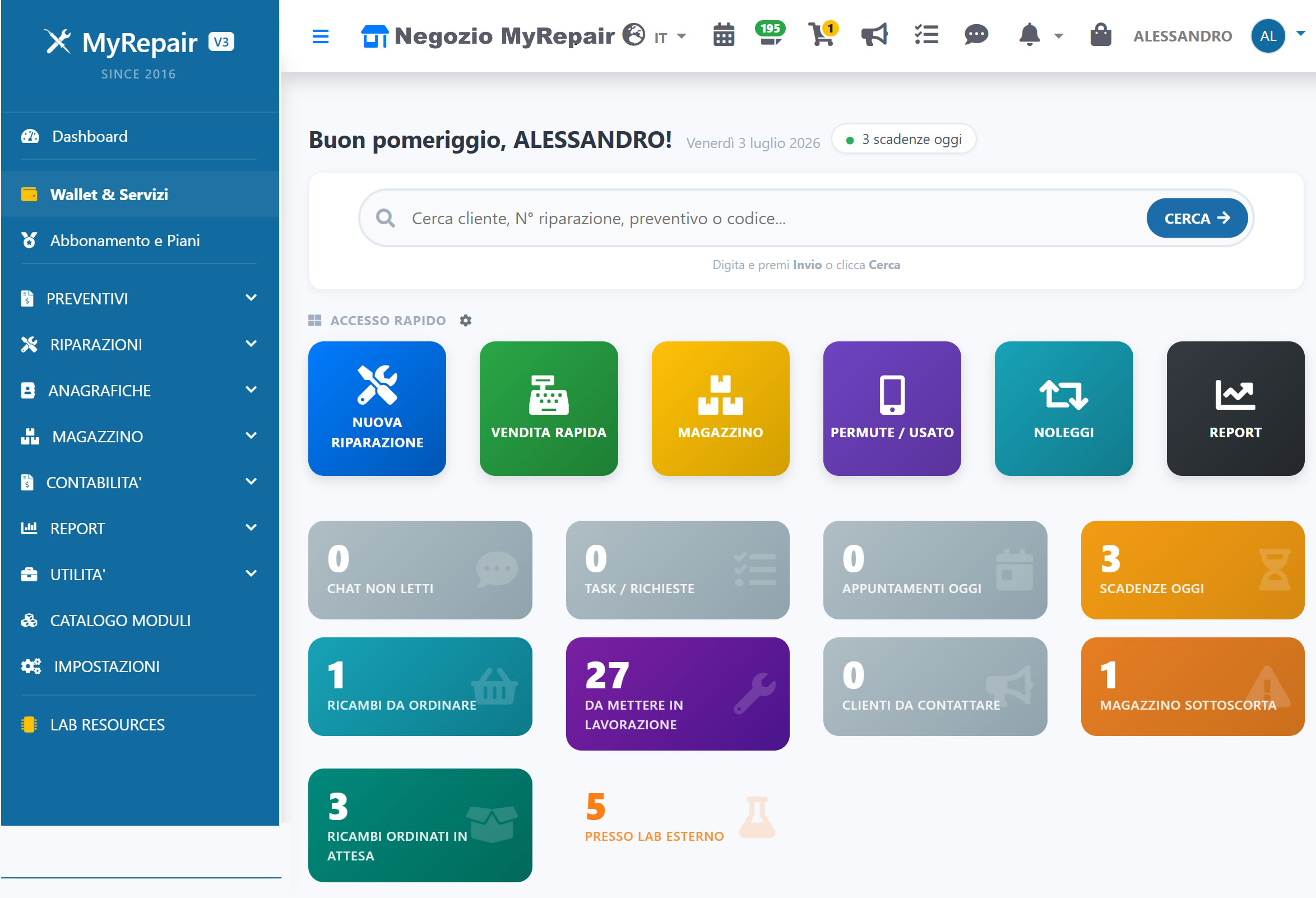Expand the ANAGRAFICHE sidebar section
Image resolution: width=1316 pixels, height=898 pixels.
coord(139,390)
